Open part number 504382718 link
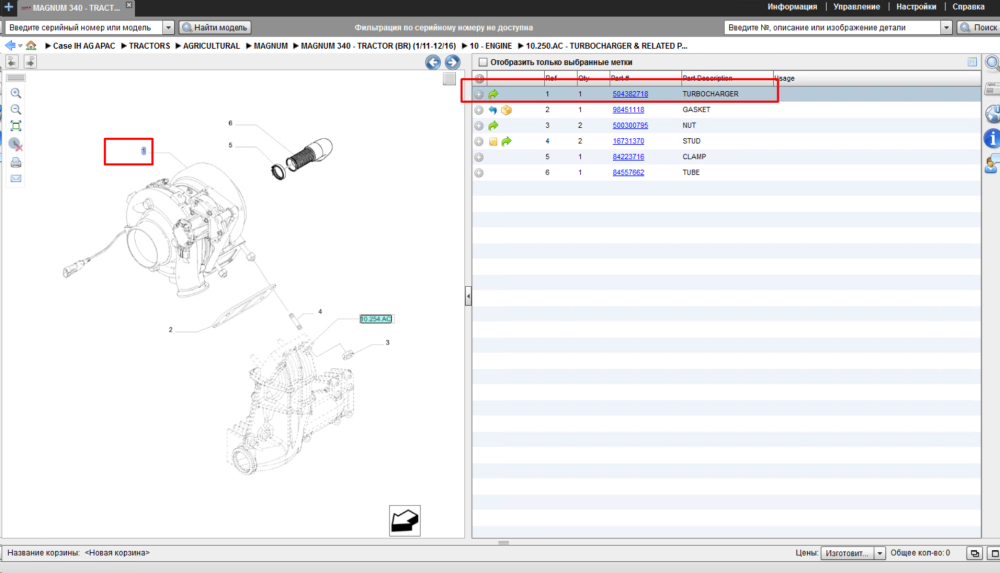Image resolution: width=1000 pixels, height=573 pixels. pyautogui.click(x=630, y=94)
